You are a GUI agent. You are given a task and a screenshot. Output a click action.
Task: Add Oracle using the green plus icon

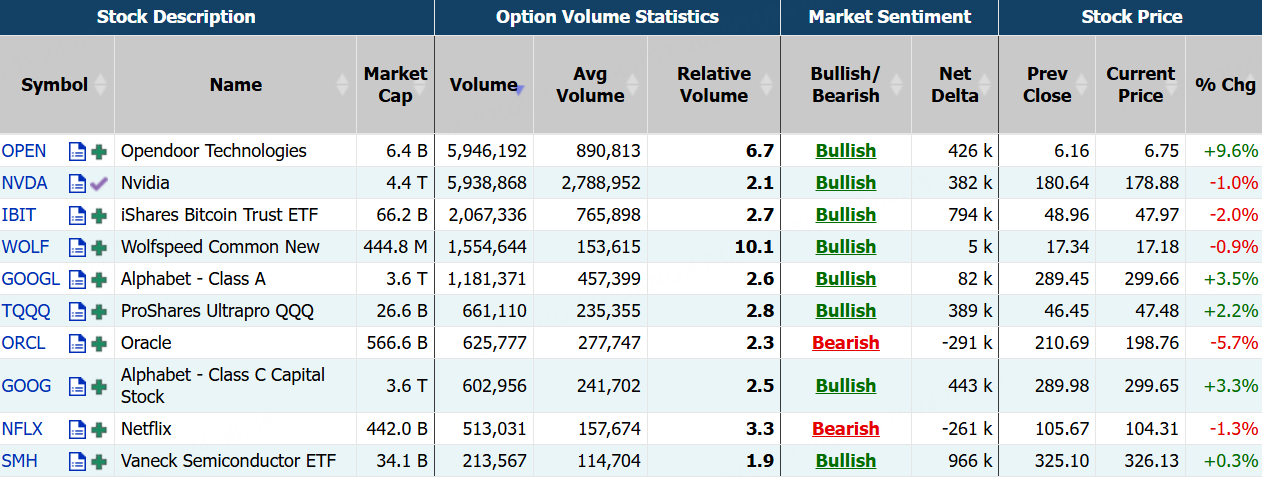coord(99,344)
